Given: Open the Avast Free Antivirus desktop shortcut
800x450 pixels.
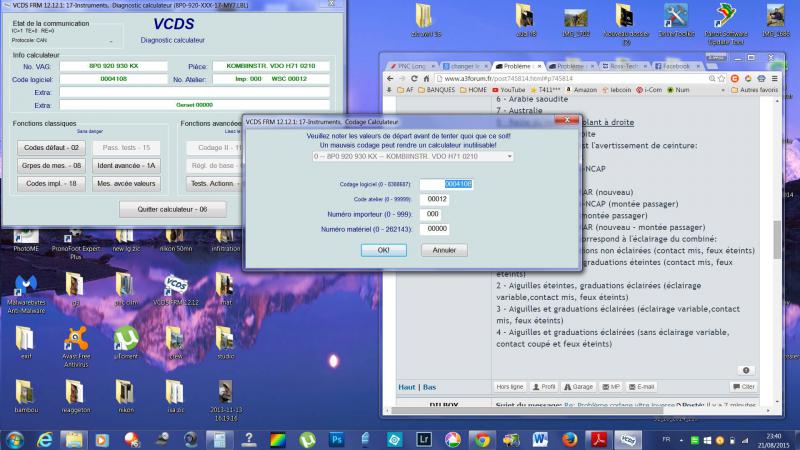Looking at the screenshot, I should [x=76, y=347].
